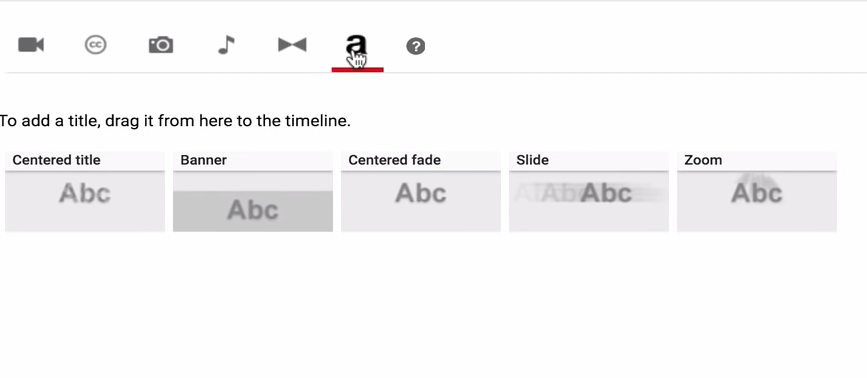Click the empty area above the Banner preview's gray band
Screen dimensions: 867x378
pyautogui.click(x=253, y=182)
